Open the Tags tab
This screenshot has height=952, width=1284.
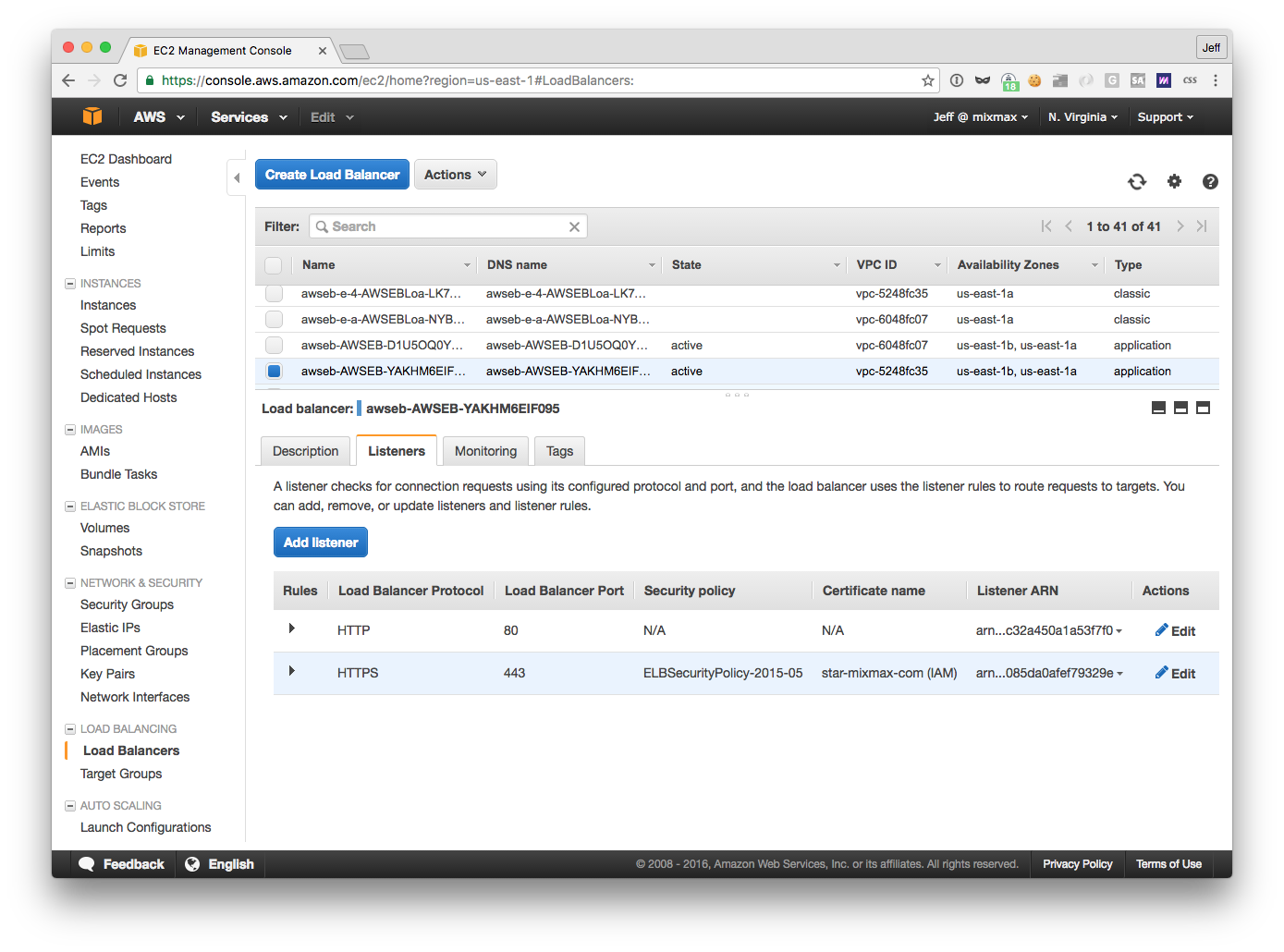559,451
